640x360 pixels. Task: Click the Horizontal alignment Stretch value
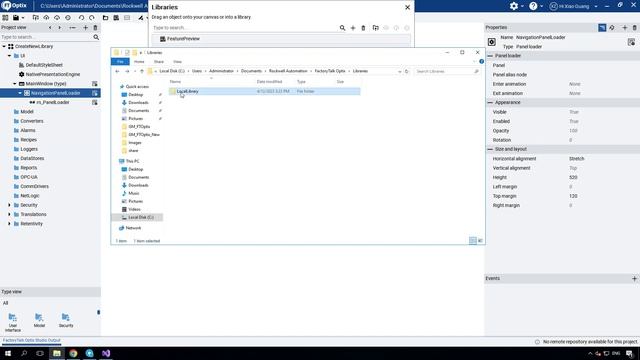pos(576,159)
